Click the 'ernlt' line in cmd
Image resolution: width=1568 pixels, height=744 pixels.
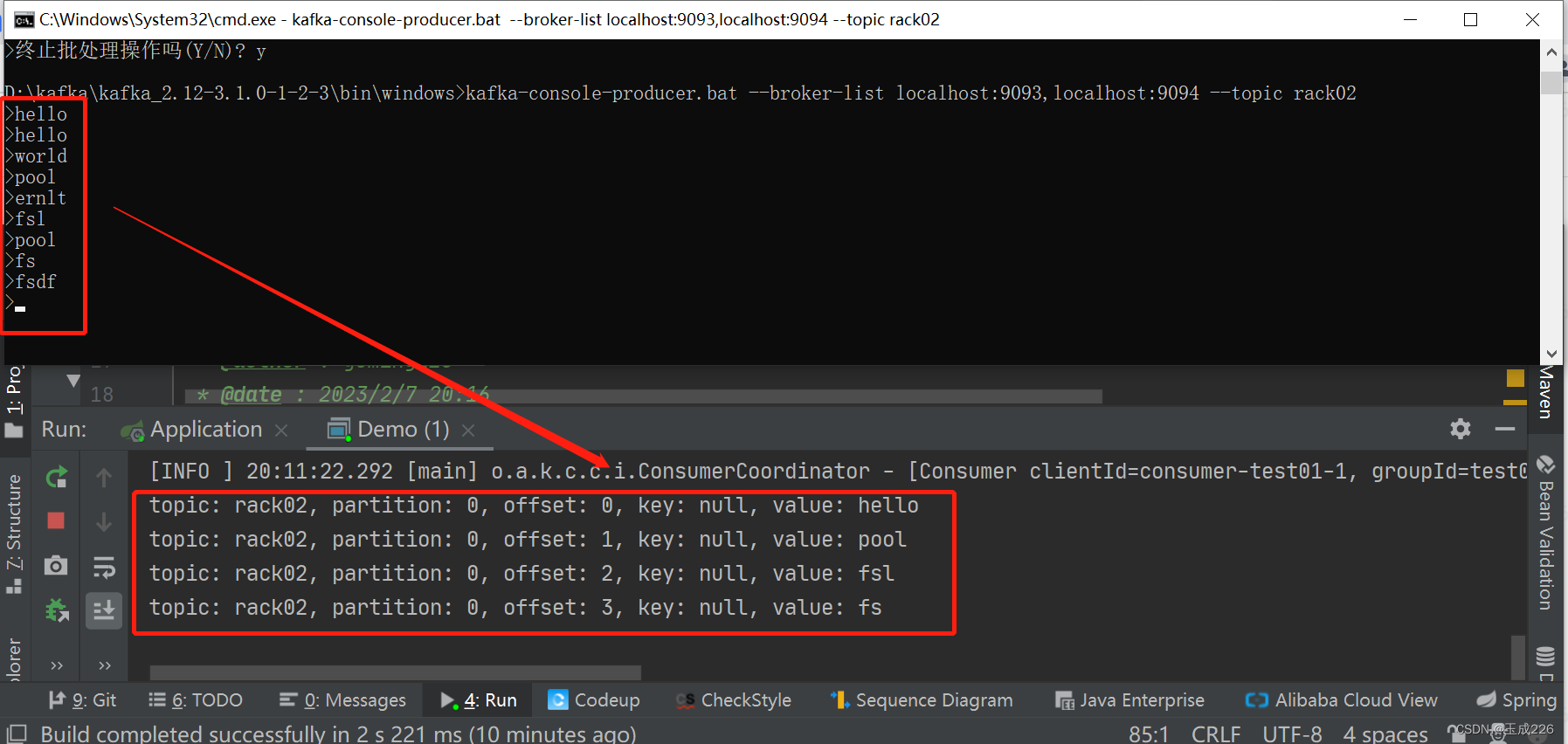(x=36, y=198)
